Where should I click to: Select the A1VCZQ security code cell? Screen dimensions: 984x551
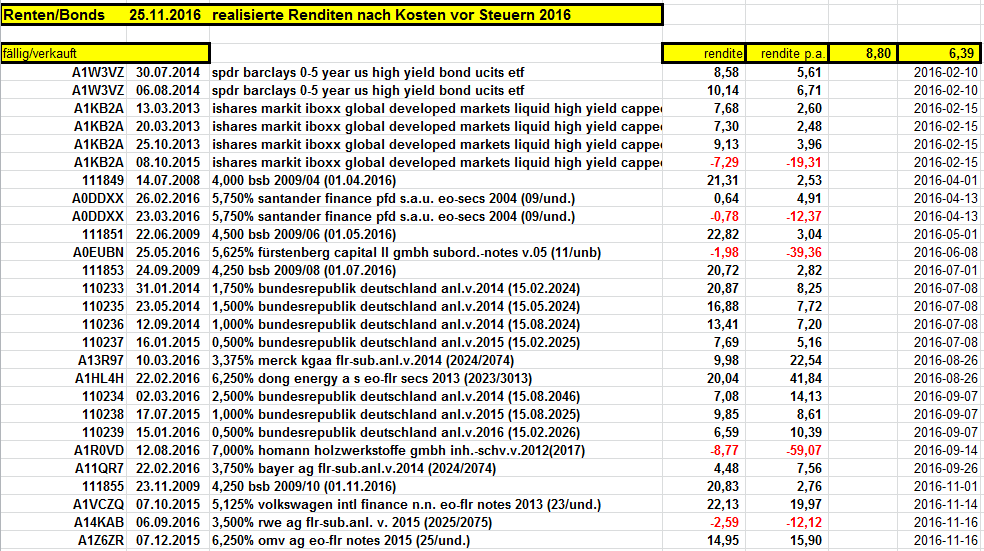click(64, 505)
